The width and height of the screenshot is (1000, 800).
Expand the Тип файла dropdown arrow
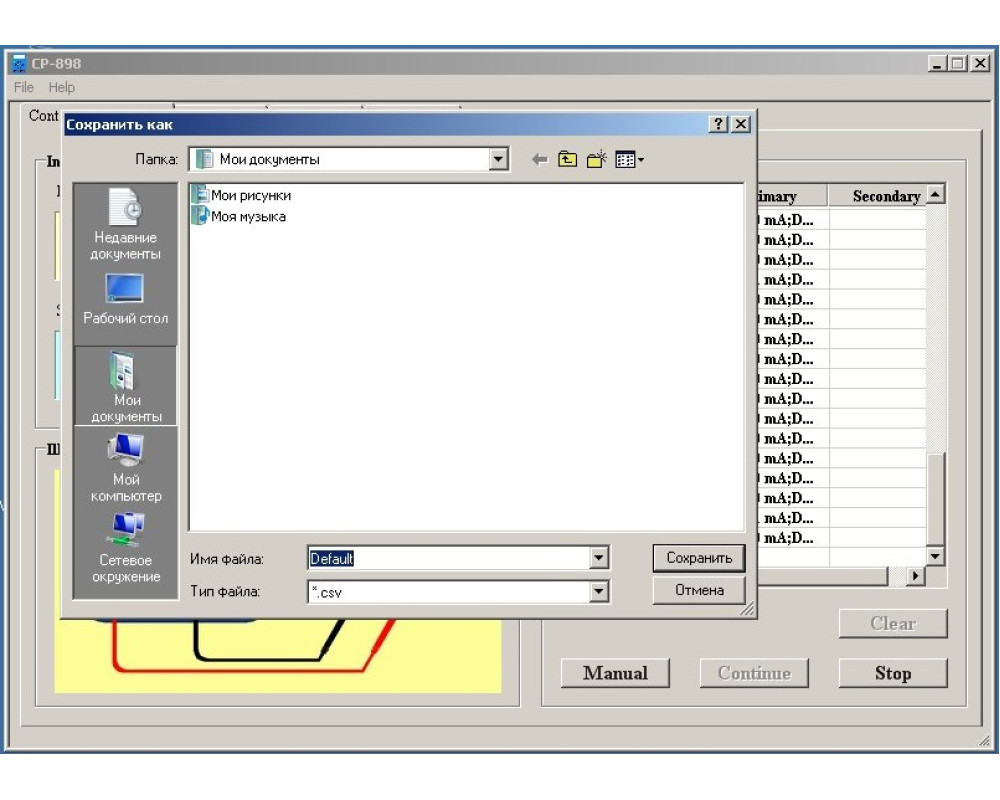[599, 592]
